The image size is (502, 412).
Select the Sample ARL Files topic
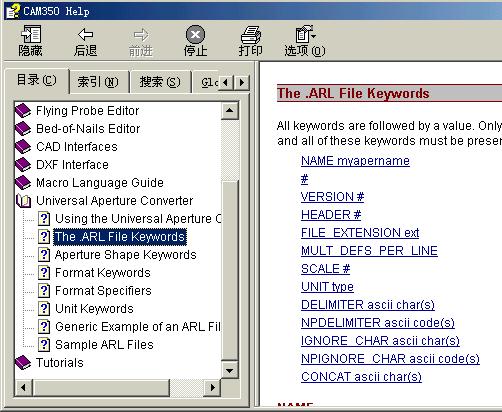click(104, 345)
